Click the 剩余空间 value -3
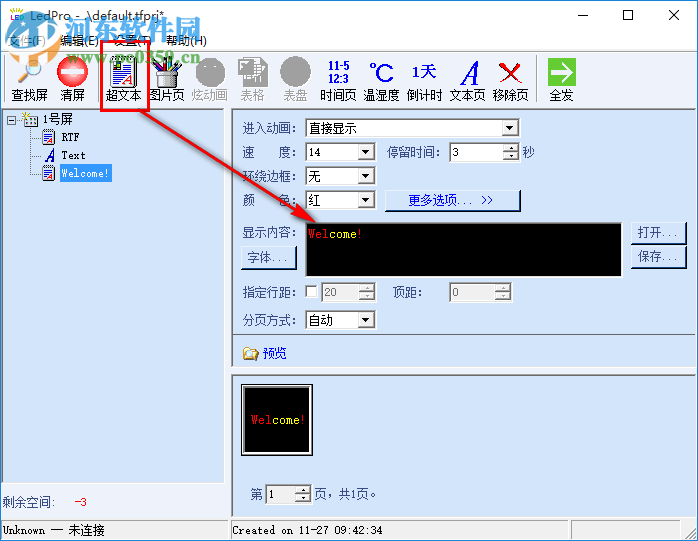698x541 pixels. [x=81, y=502]
